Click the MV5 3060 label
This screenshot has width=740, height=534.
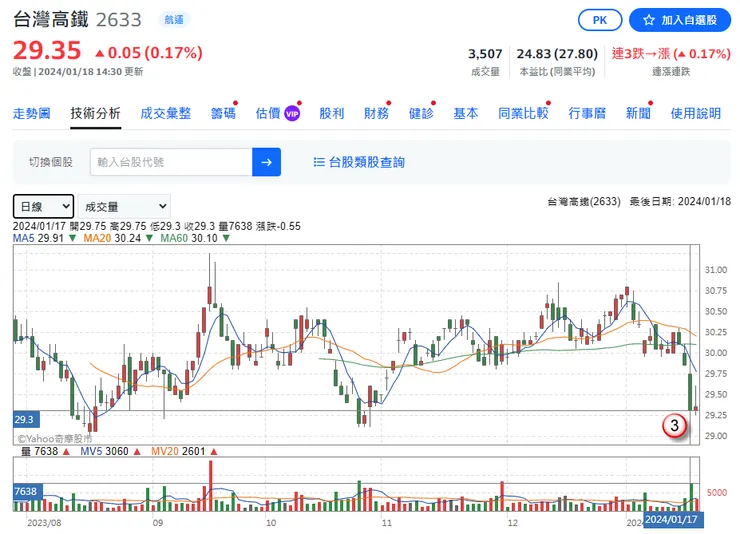click(x=104, y=451)
